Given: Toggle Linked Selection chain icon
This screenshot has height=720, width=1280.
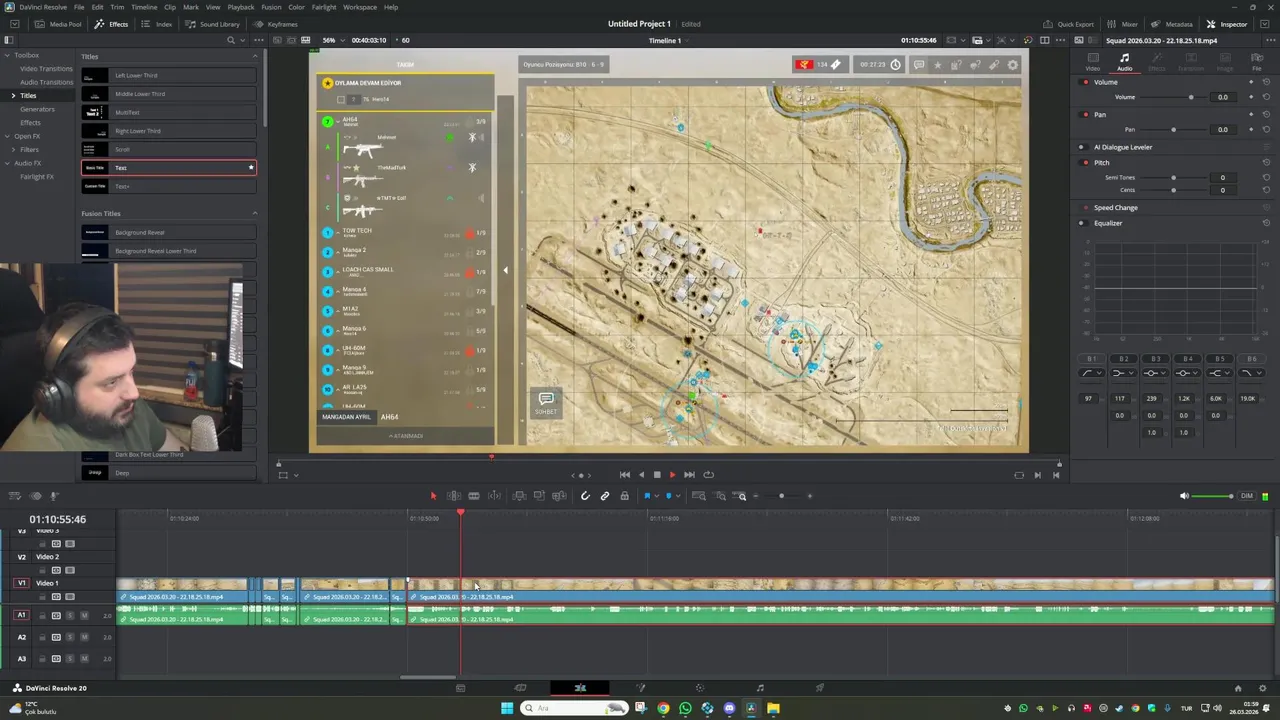Looking at the screenshot, I should [x=605, y=496].
